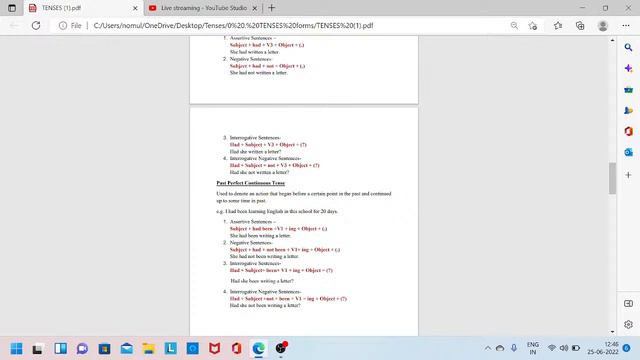Open the Mail app on the taskbar
The image size is (640, 360).
[127, 348]
